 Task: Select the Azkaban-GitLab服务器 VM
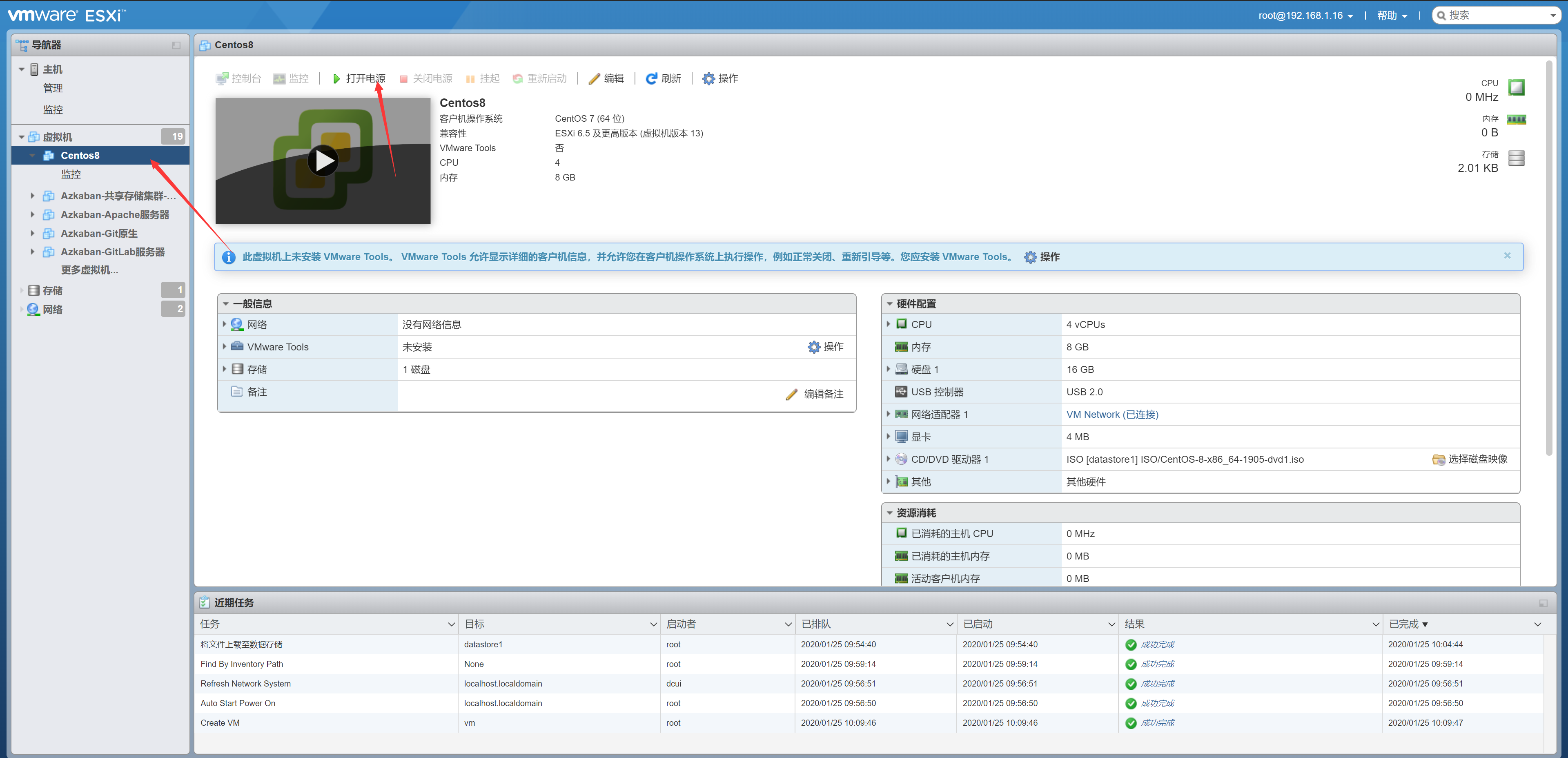tap(113, 252)
